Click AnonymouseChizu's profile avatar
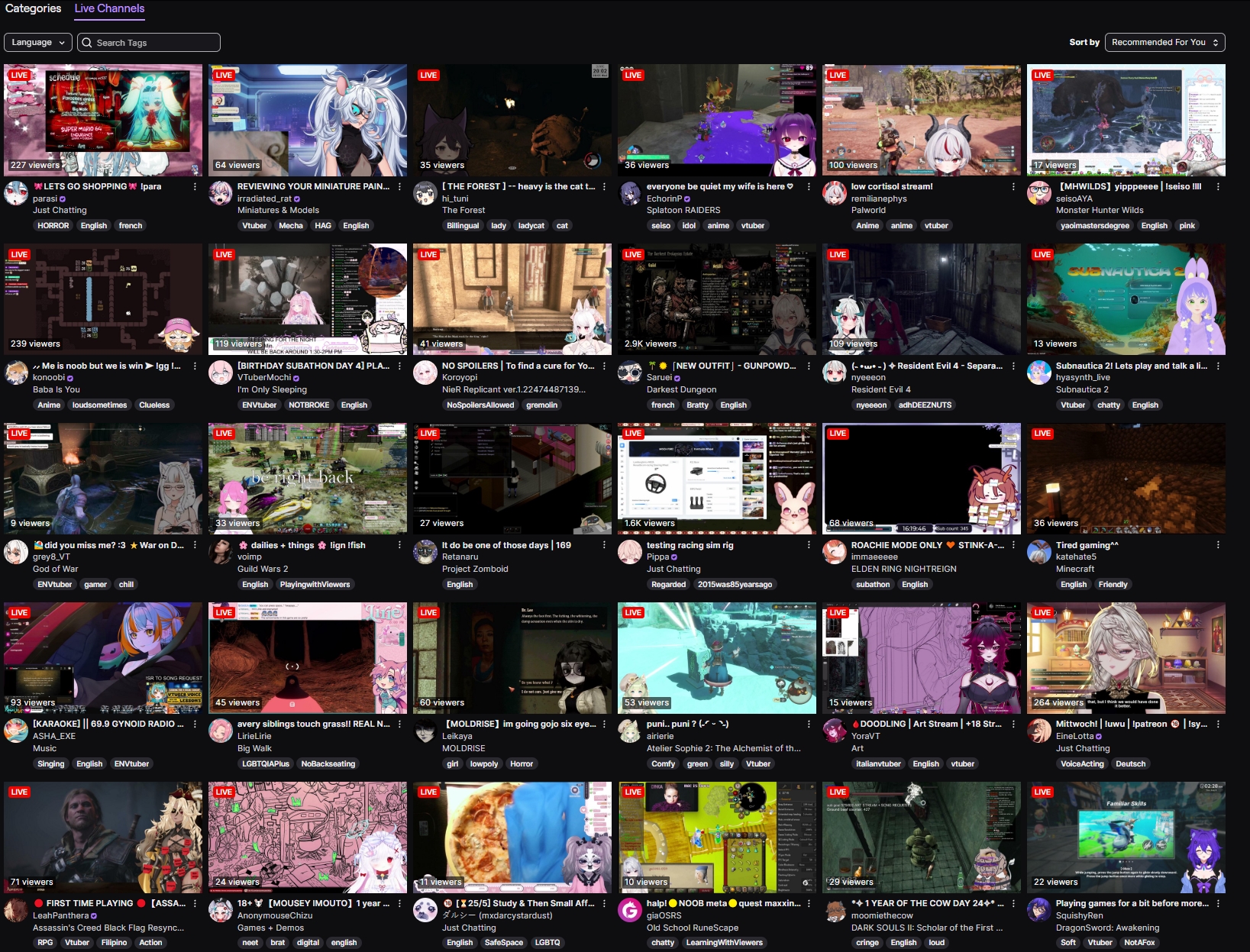The height and width of the screenshot is (952, 1250). click(x=221, y=910)
